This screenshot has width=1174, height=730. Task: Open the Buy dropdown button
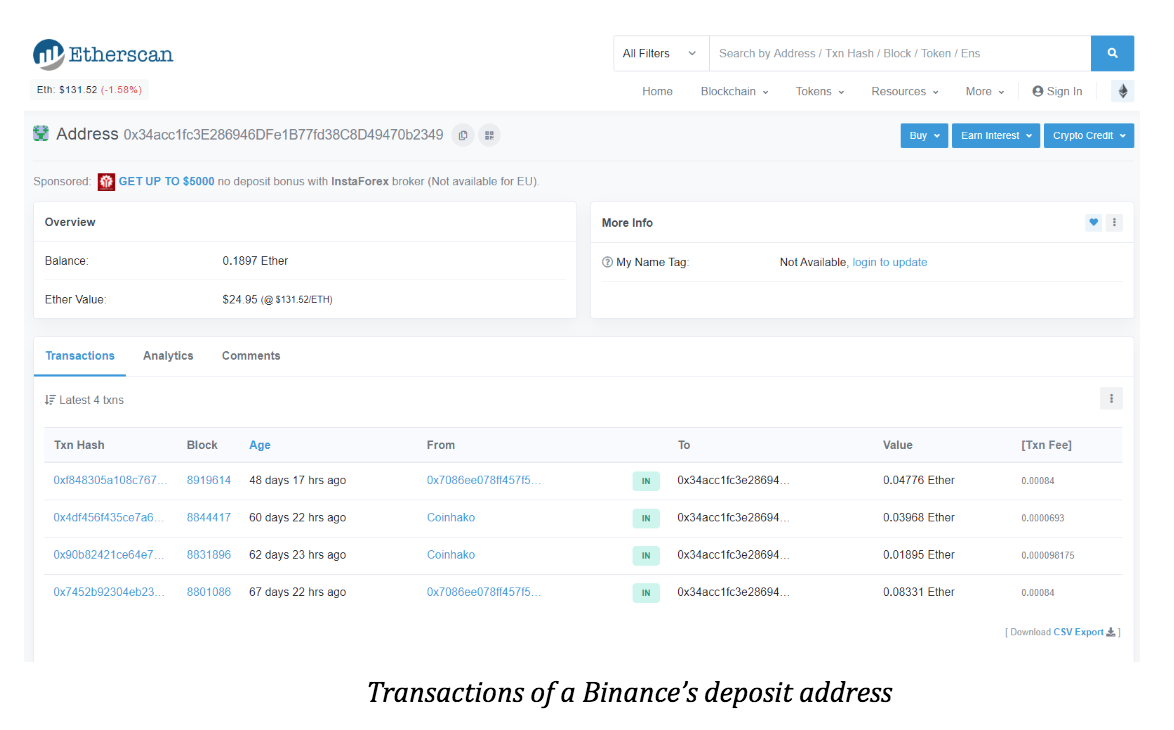pos(924,136)
